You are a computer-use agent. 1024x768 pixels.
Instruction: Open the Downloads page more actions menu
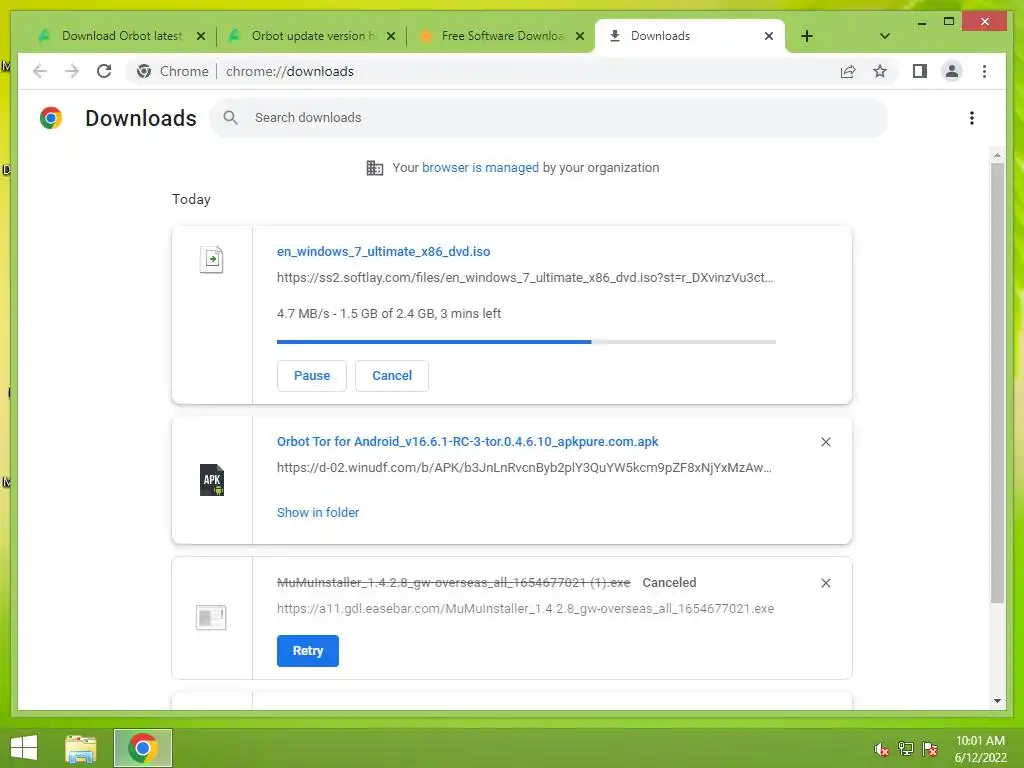(972, 118)
